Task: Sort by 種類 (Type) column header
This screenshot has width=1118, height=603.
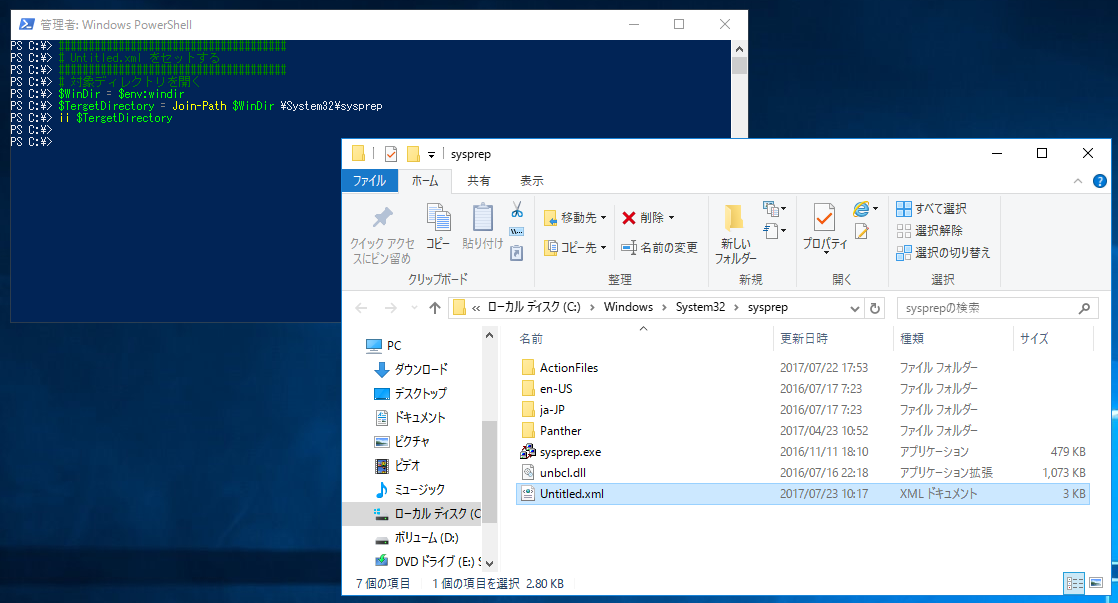Action: [953, 339]
